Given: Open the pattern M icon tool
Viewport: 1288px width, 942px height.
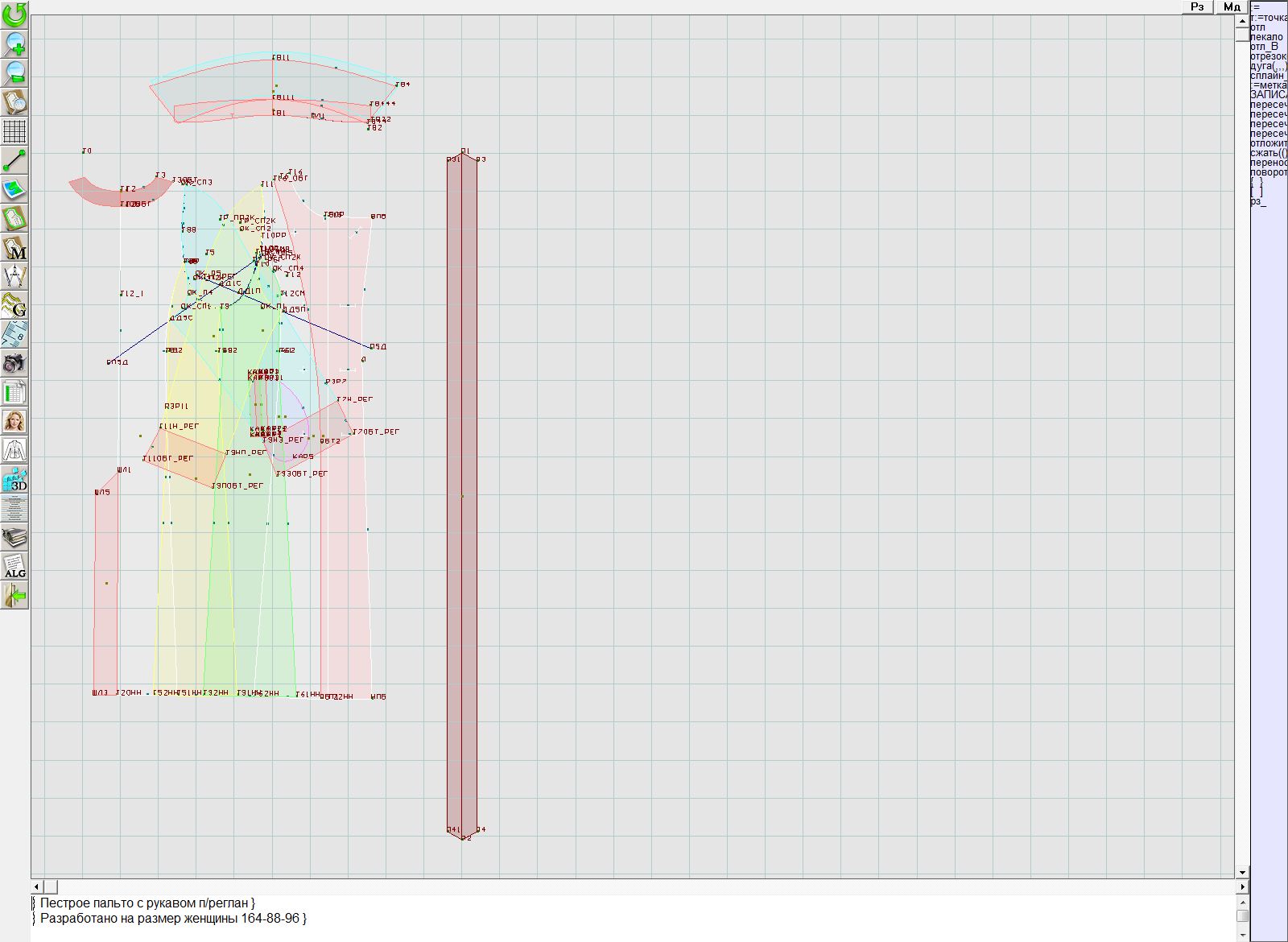Looking at the screenshot, I should (x=14, y=248).
